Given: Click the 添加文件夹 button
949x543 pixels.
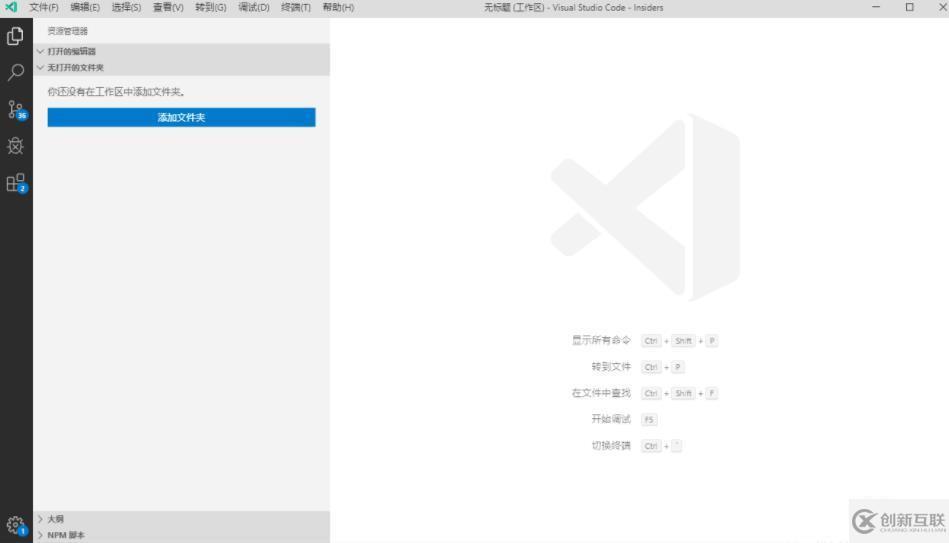Looking at the screenshot, I should [181, 117].
